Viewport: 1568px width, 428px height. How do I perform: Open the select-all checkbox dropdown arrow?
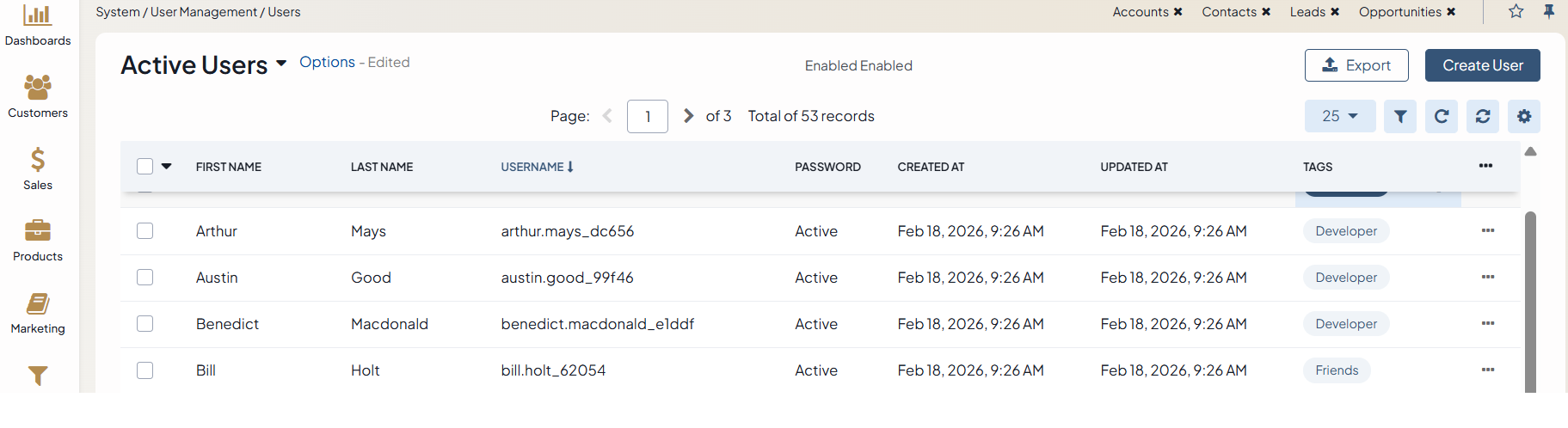coord(167,166)
